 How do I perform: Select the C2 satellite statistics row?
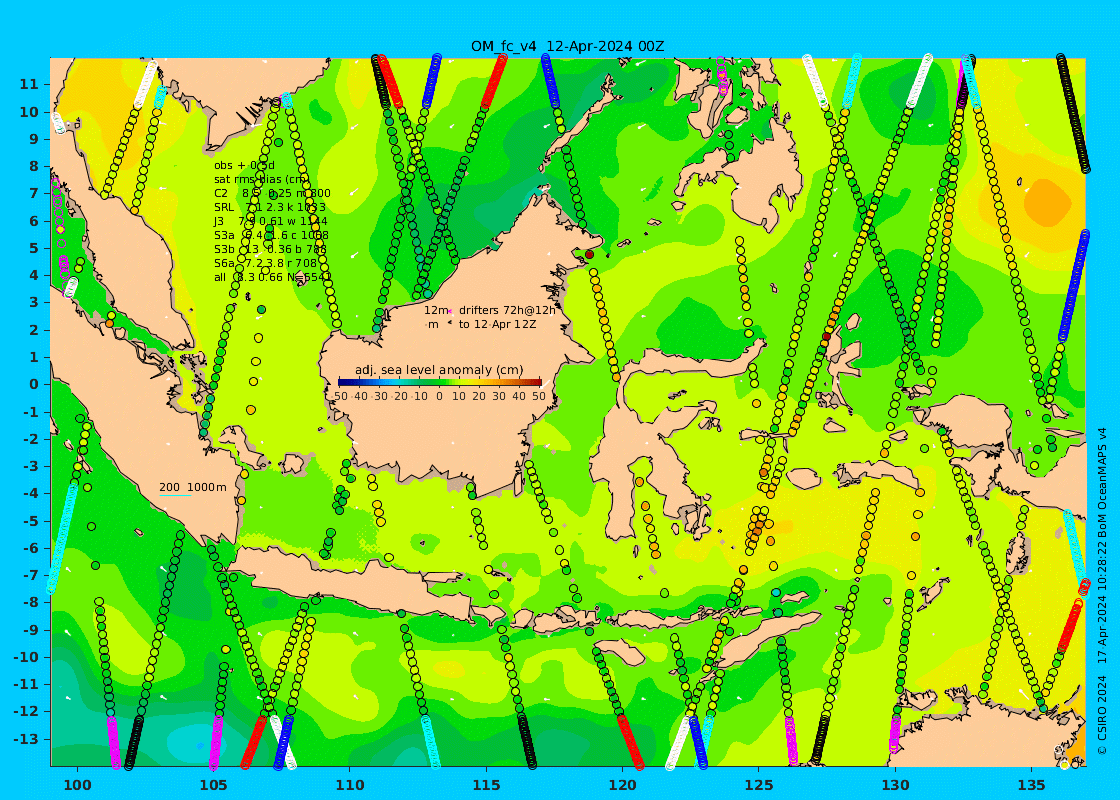pos(272,193)
